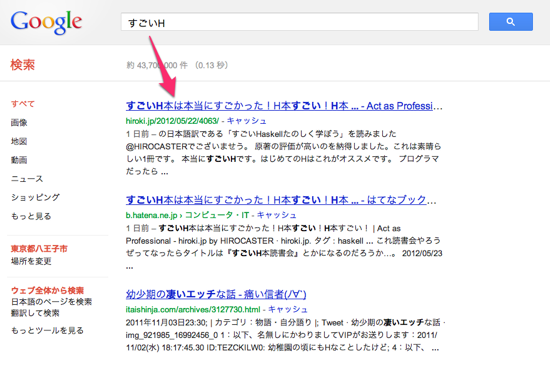Select 日本語のページを検索 option
This screenshot has height=365, width=550.
click(x=52, y=302)
